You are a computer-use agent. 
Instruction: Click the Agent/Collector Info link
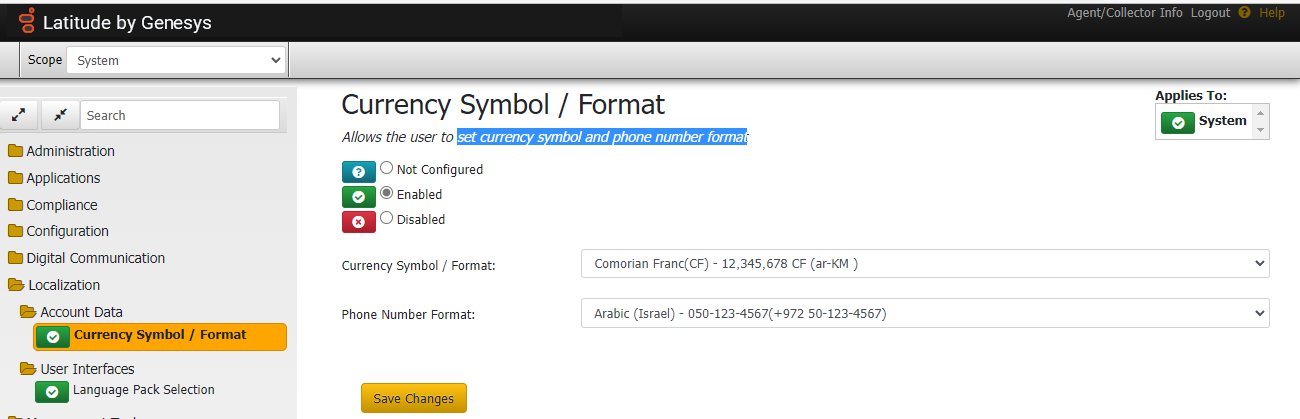click(1124, 13)
